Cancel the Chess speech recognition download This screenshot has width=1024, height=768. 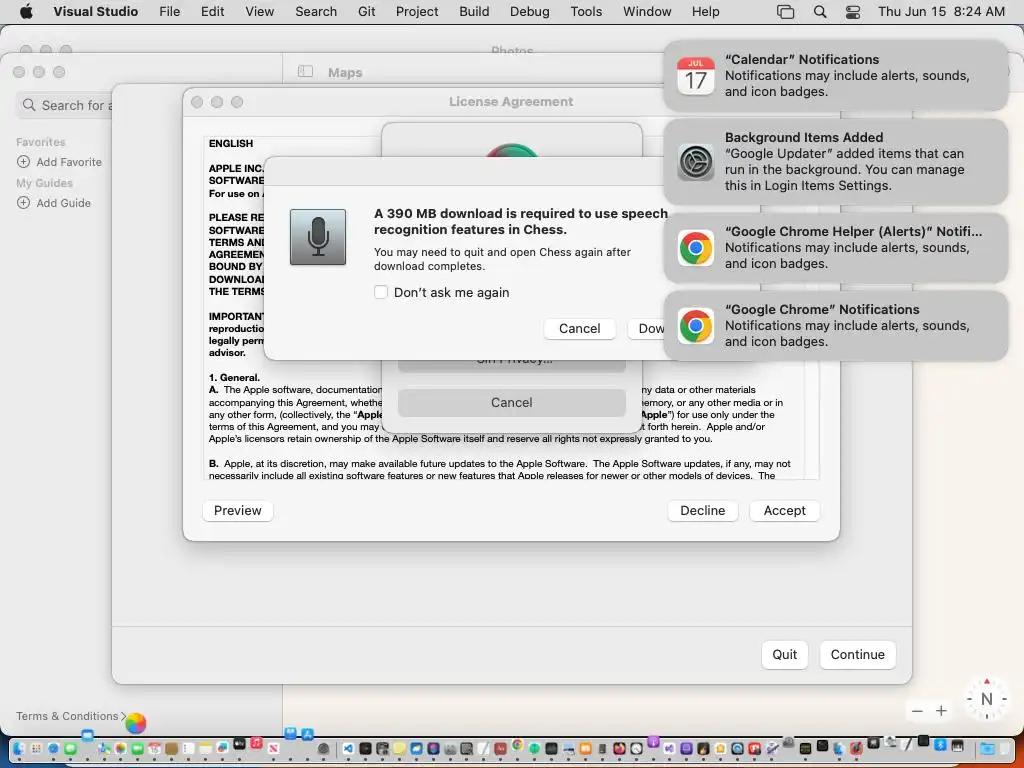click(x=579, y=328)
